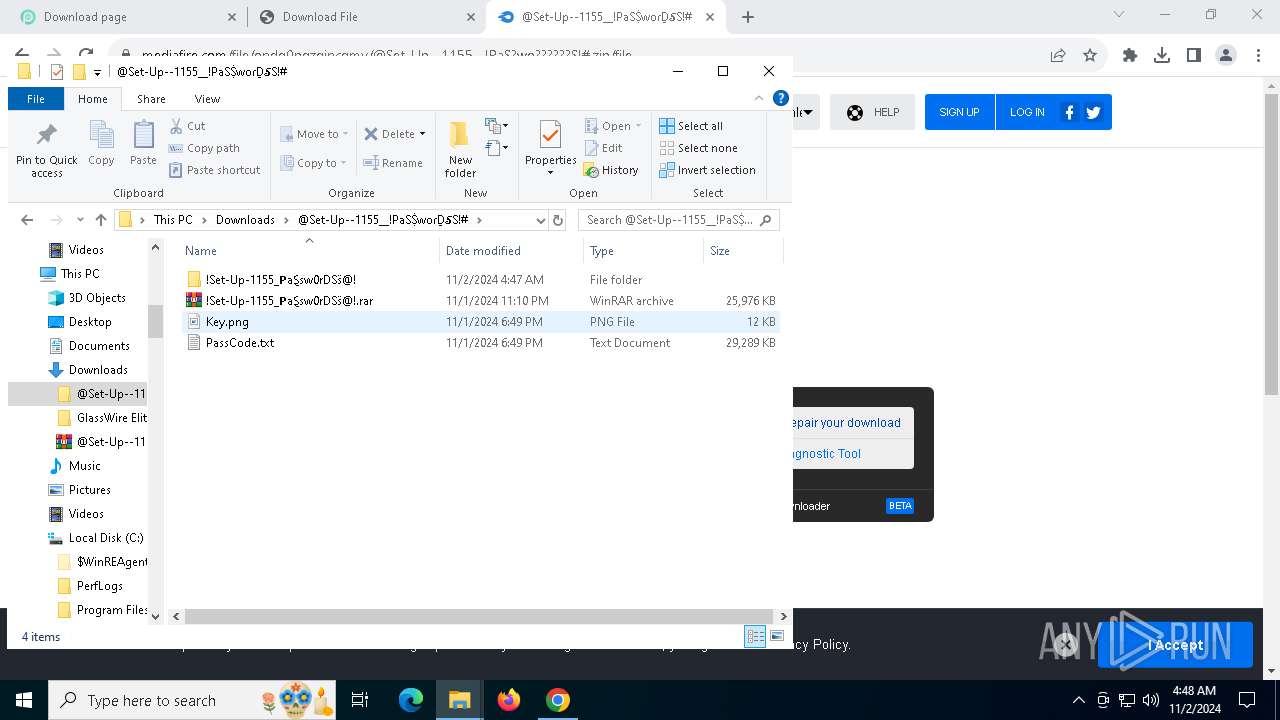1280x720 pixels.
Task: Show file History
Action: click(611, 170)
